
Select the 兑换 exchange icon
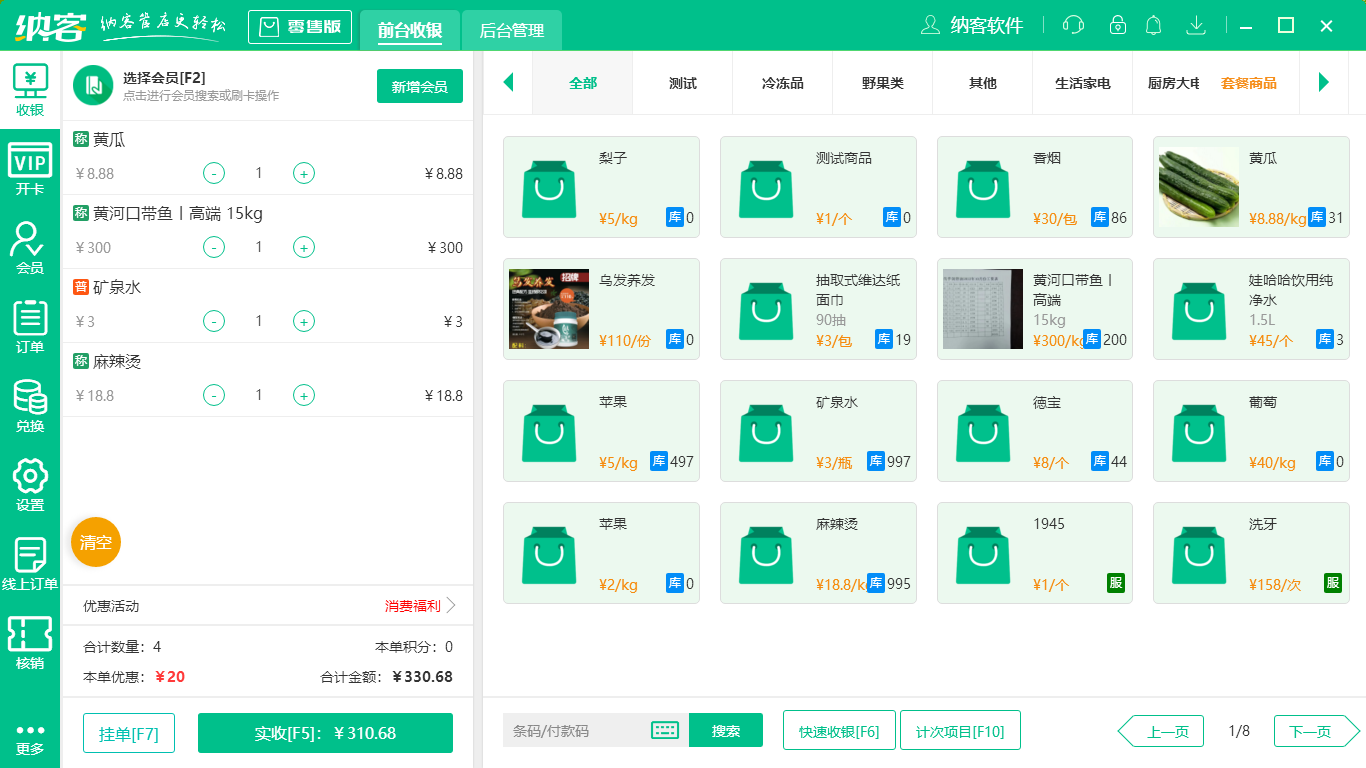[30, 405]
